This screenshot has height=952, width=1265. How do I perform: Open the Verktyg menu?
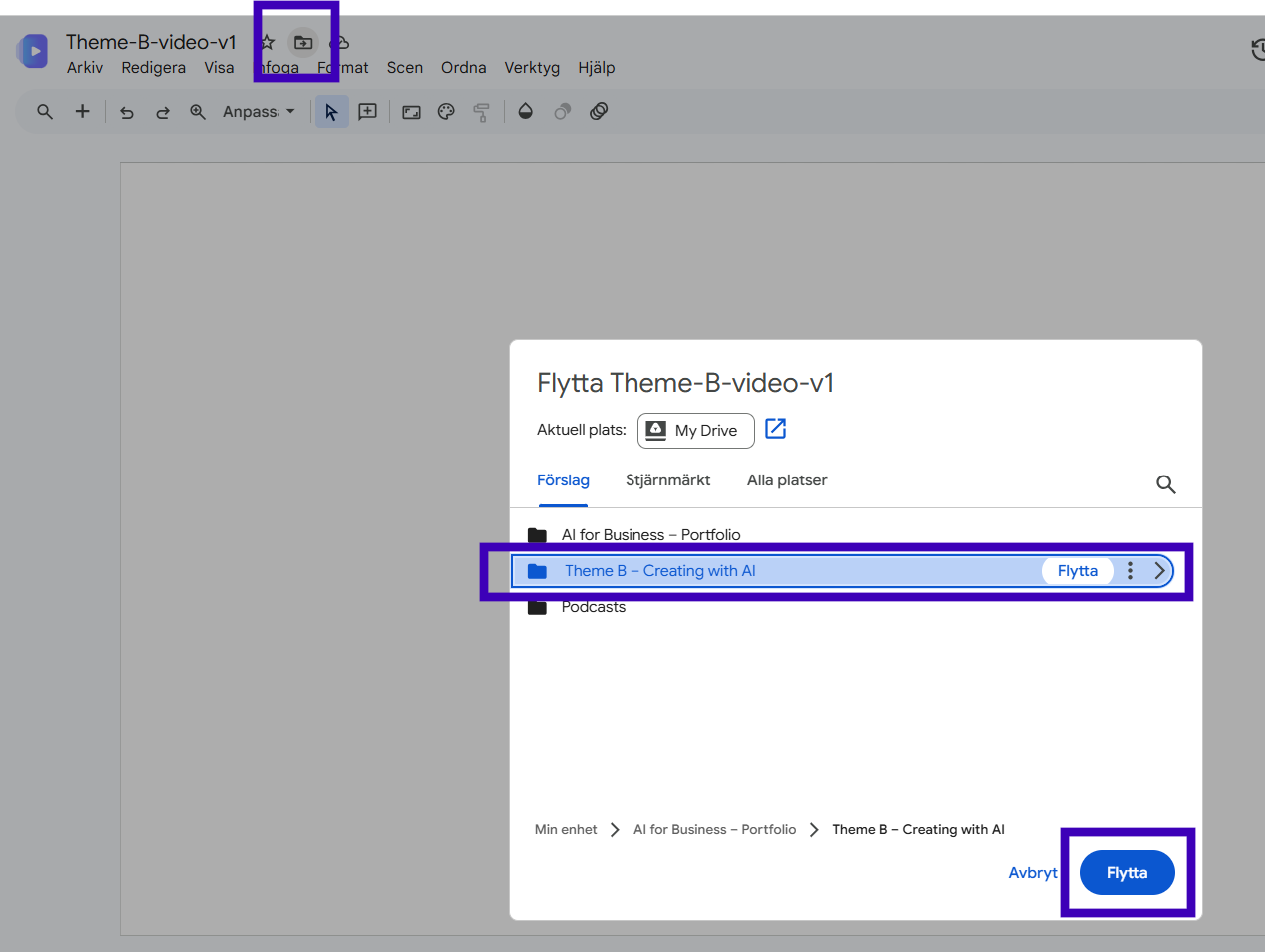point(532,68)
